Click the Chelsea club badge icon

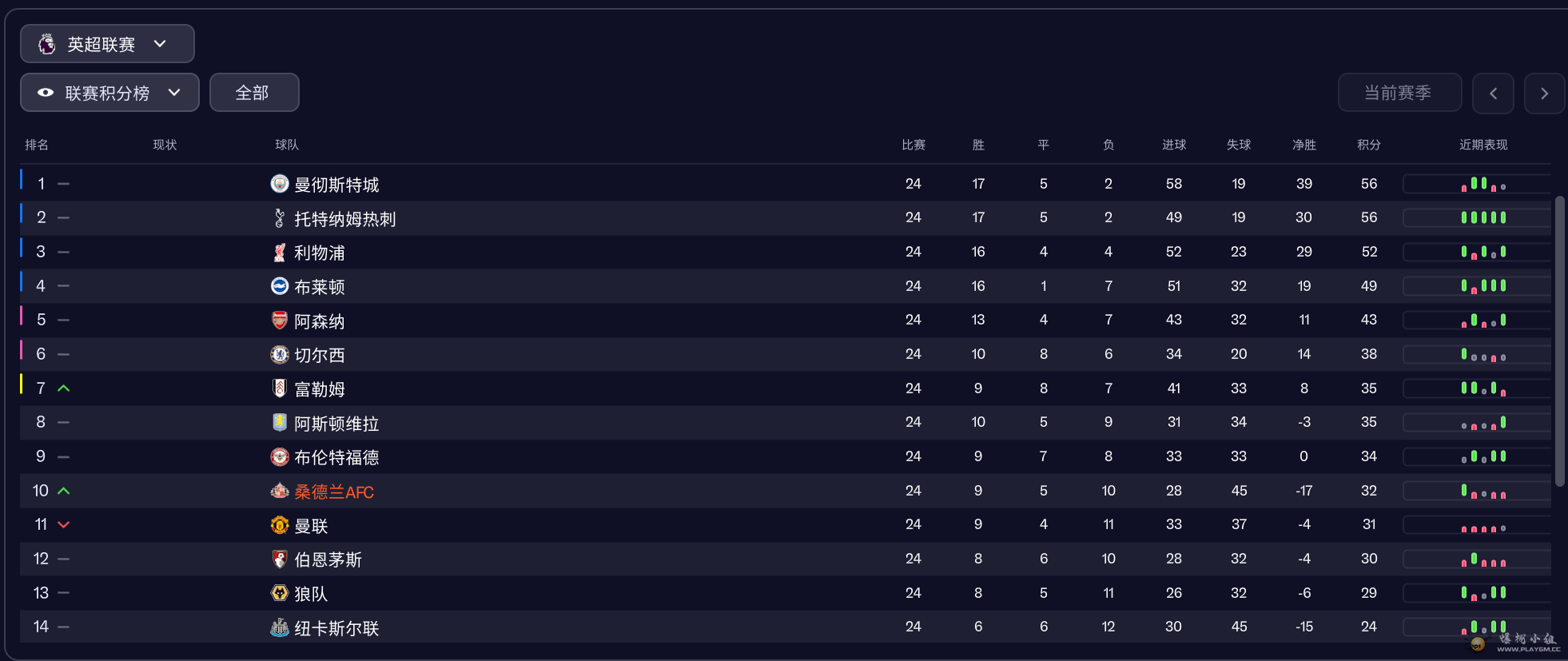point(279,354)
